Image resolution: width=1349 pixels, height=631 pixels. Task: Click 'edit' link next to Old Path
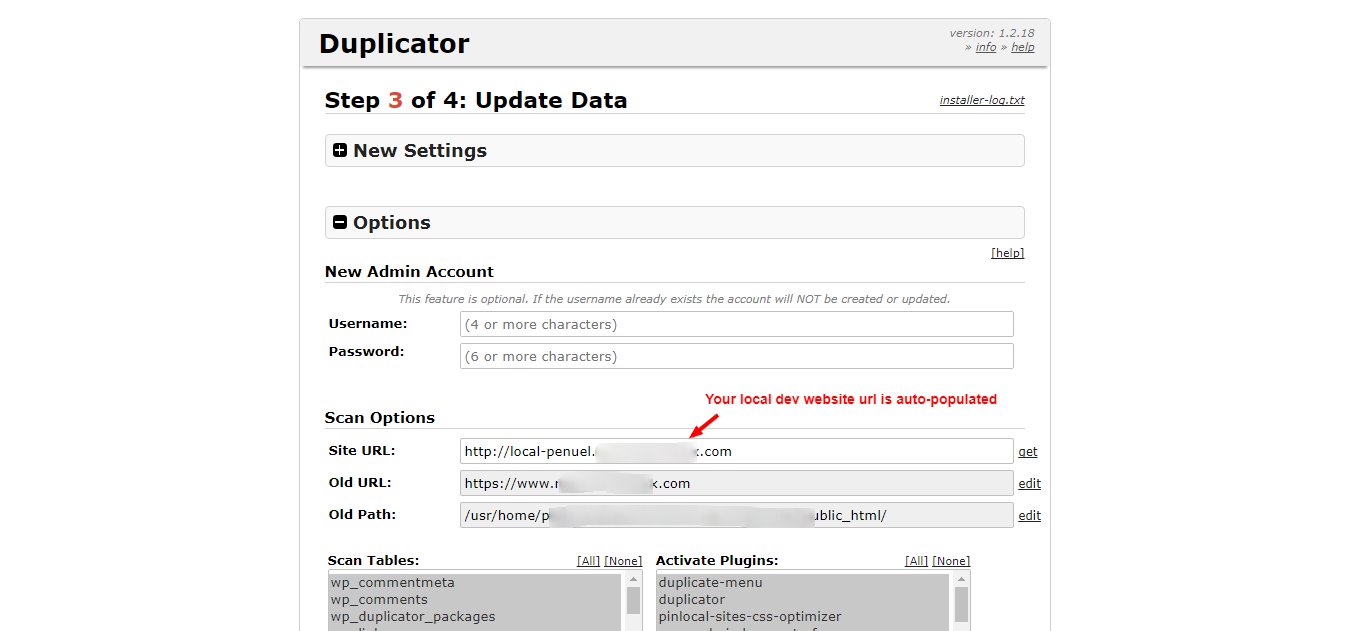tap(1029, 516)
